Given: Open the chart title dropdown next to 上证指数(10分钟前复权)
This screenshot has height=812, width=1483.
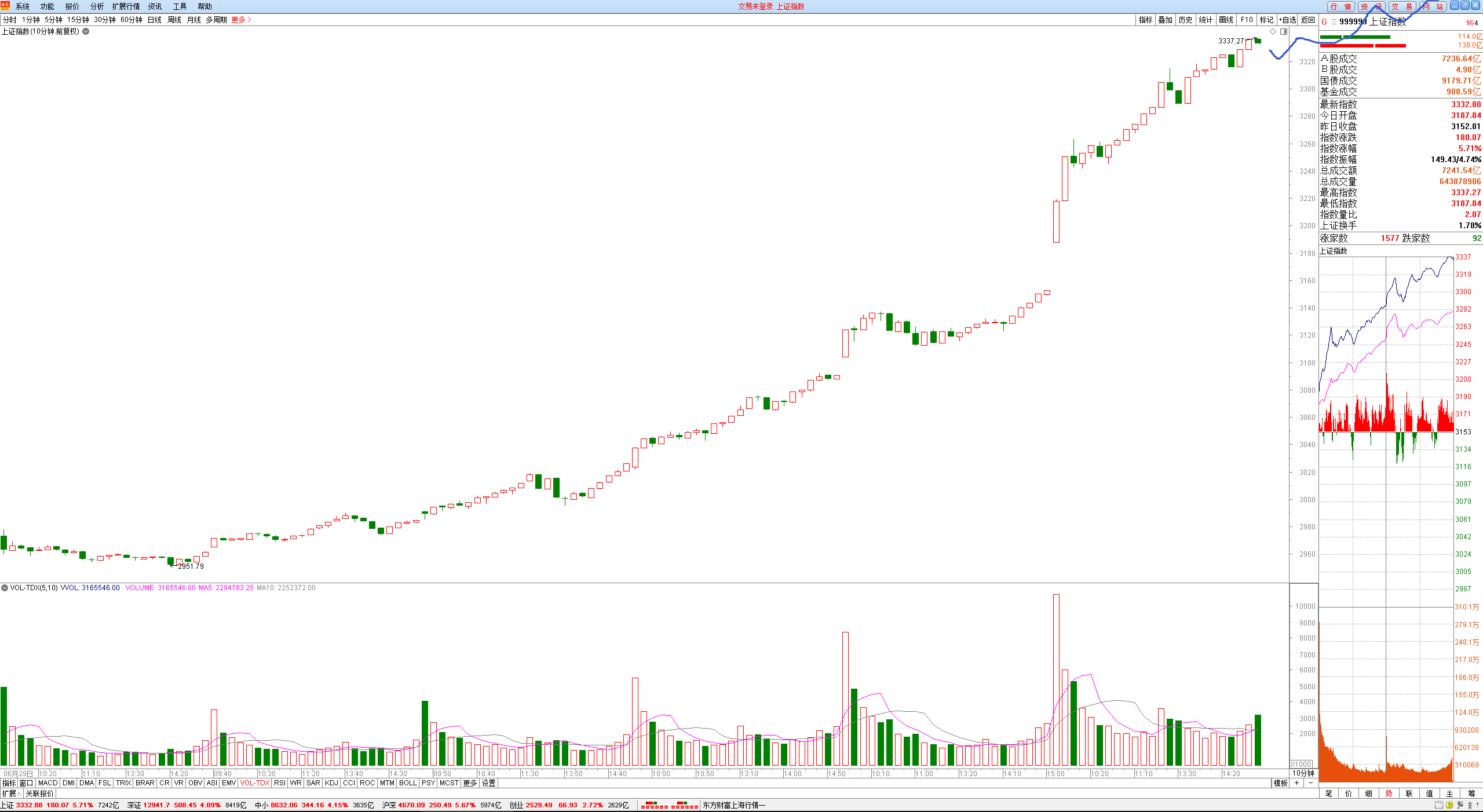Looking at the screenshot, I should (86, 31).
